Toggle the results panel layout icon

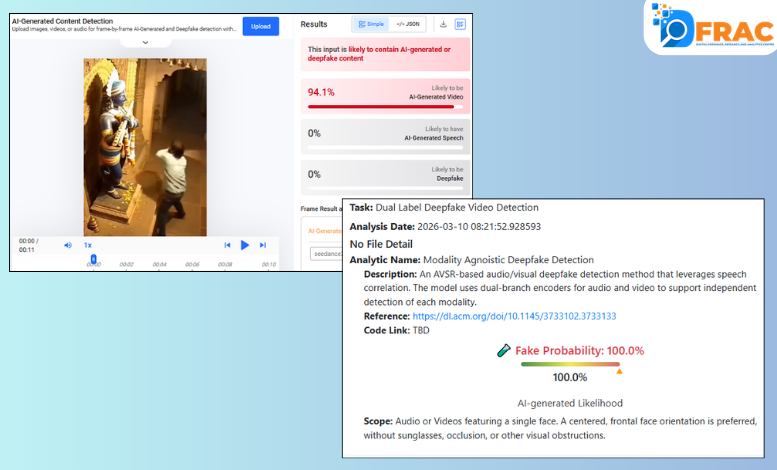point(460,23)
